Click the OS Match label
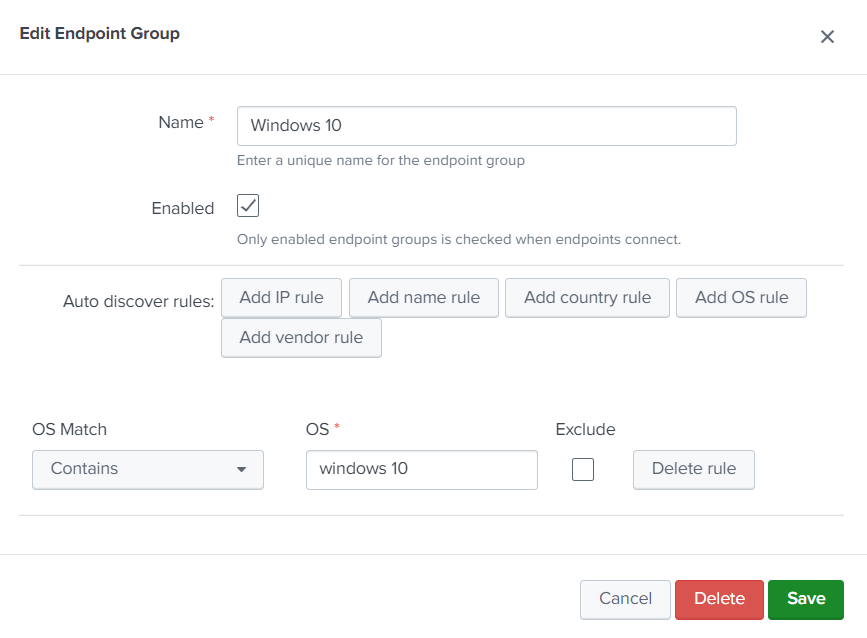867x638 pixels. tap(69, 429)
